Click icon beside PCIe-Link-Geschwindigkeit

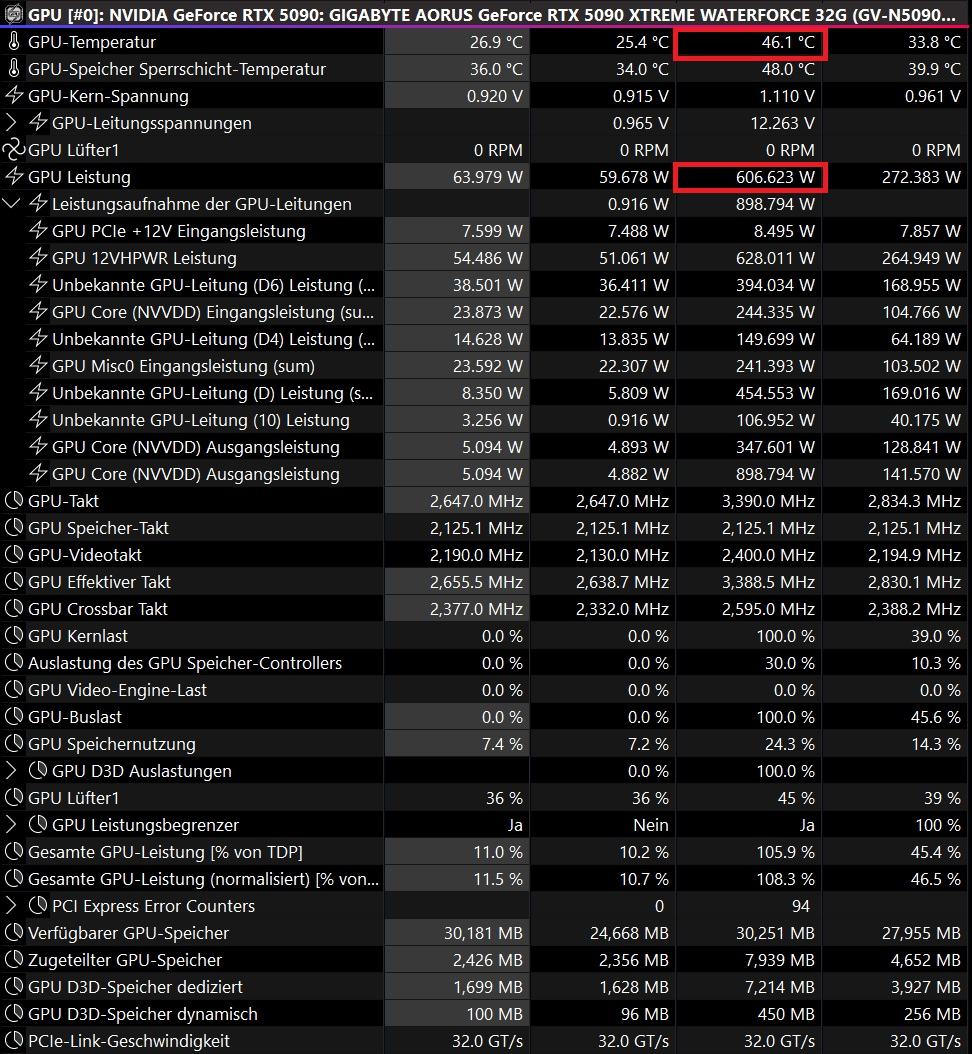point(13,1040)
